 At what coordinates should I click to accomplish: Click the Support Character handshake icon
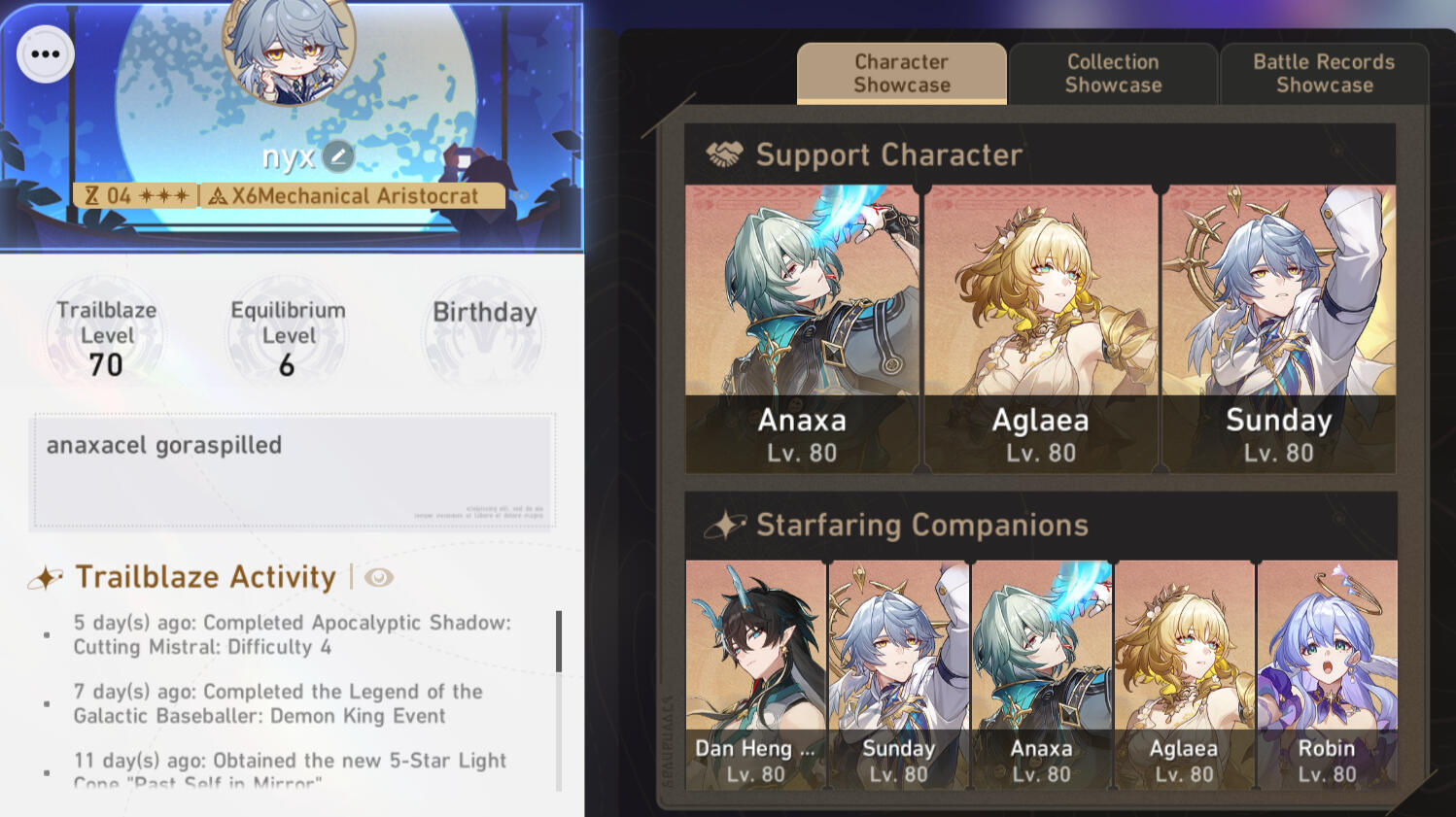click(x=723, y=154)
